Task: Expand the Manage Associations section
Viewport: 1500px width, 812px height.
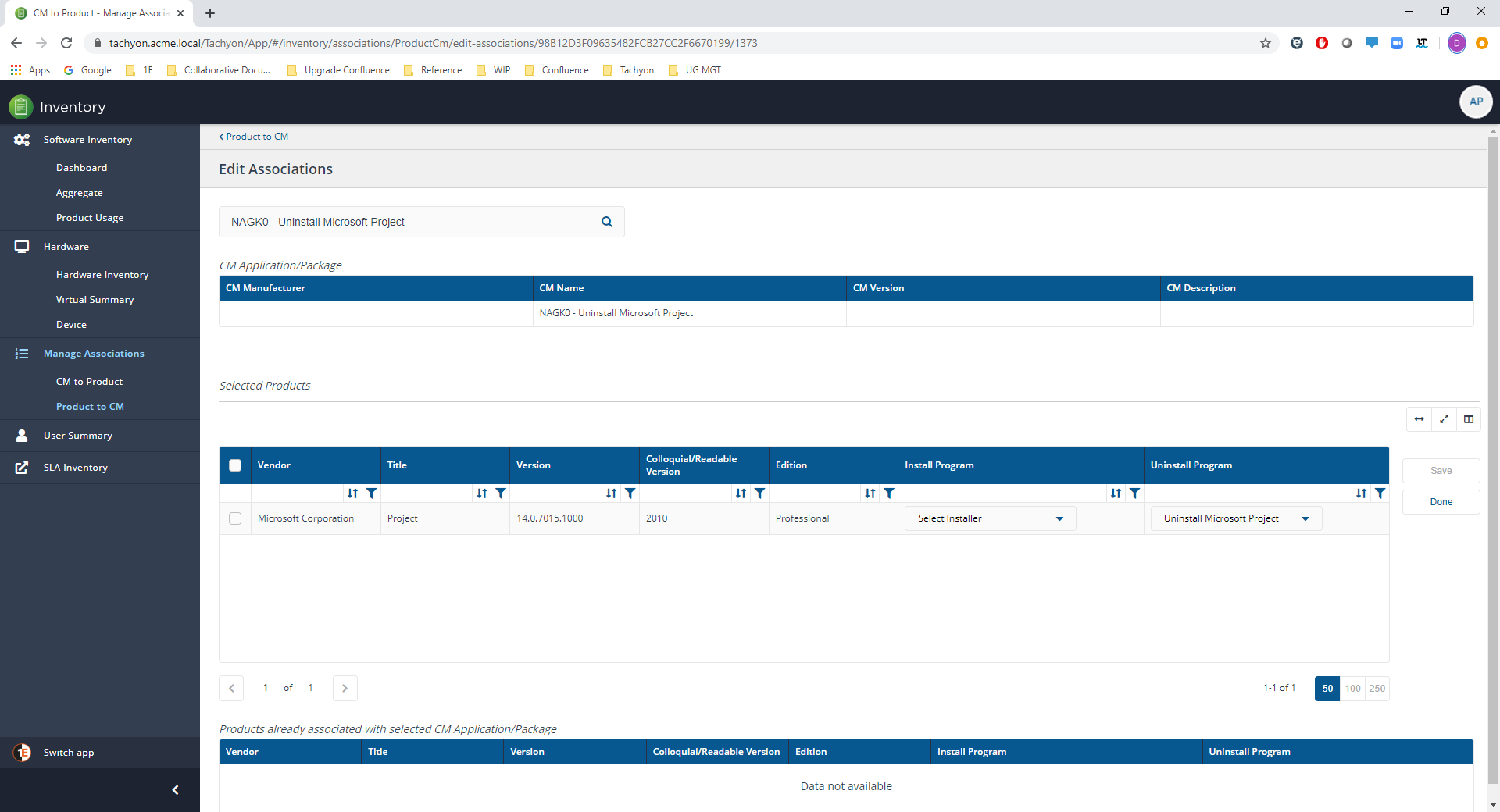Action: click(x=94, y=354)
